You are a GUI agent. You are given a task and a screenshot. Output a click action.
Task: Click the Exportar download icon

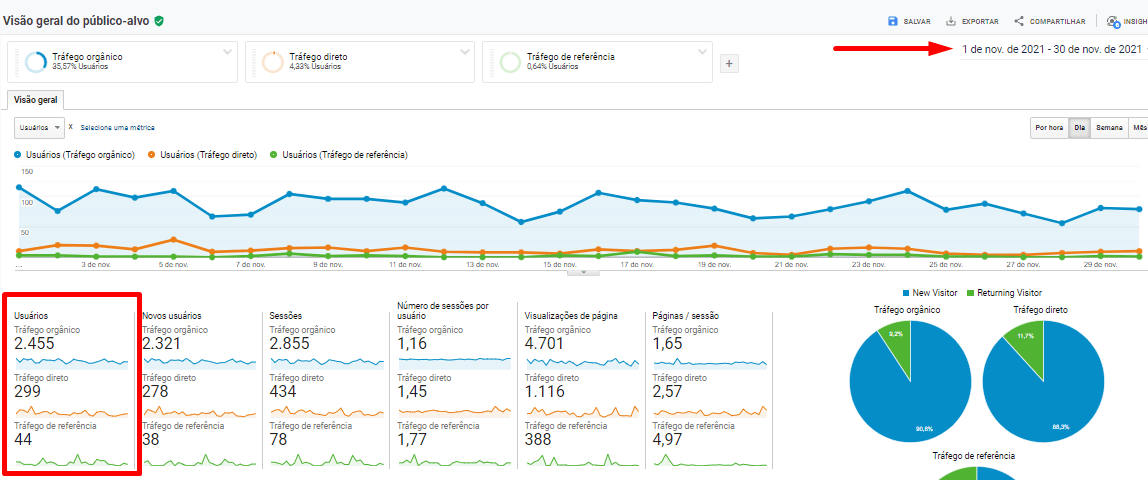click(951, 21)
